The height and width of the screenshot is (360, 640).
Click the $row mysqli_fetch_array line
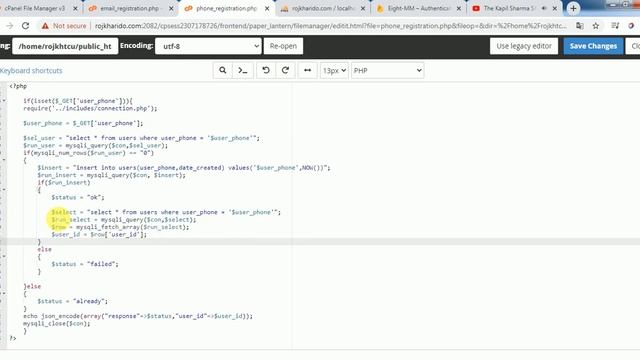point(120,227)
